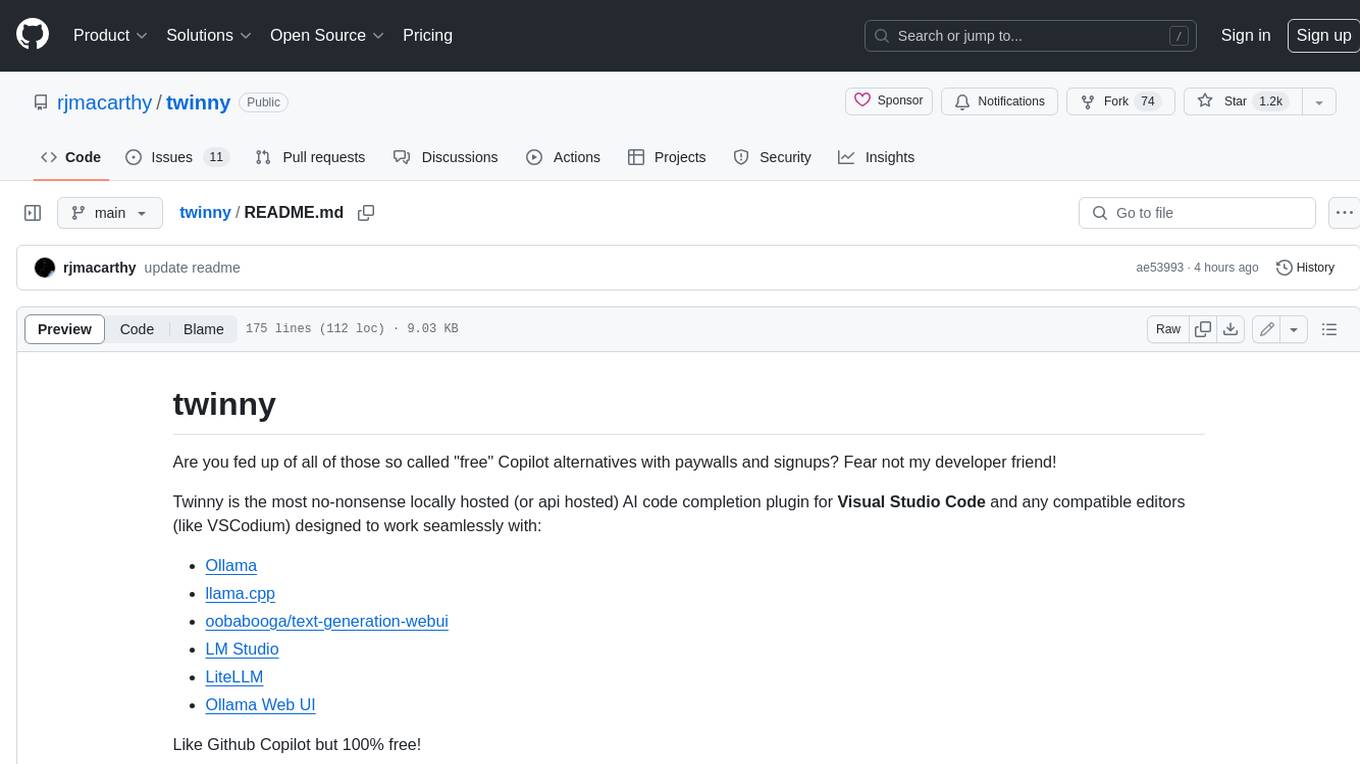
Task: Open rjmacarthy commit author avatar
Action: 44,268
